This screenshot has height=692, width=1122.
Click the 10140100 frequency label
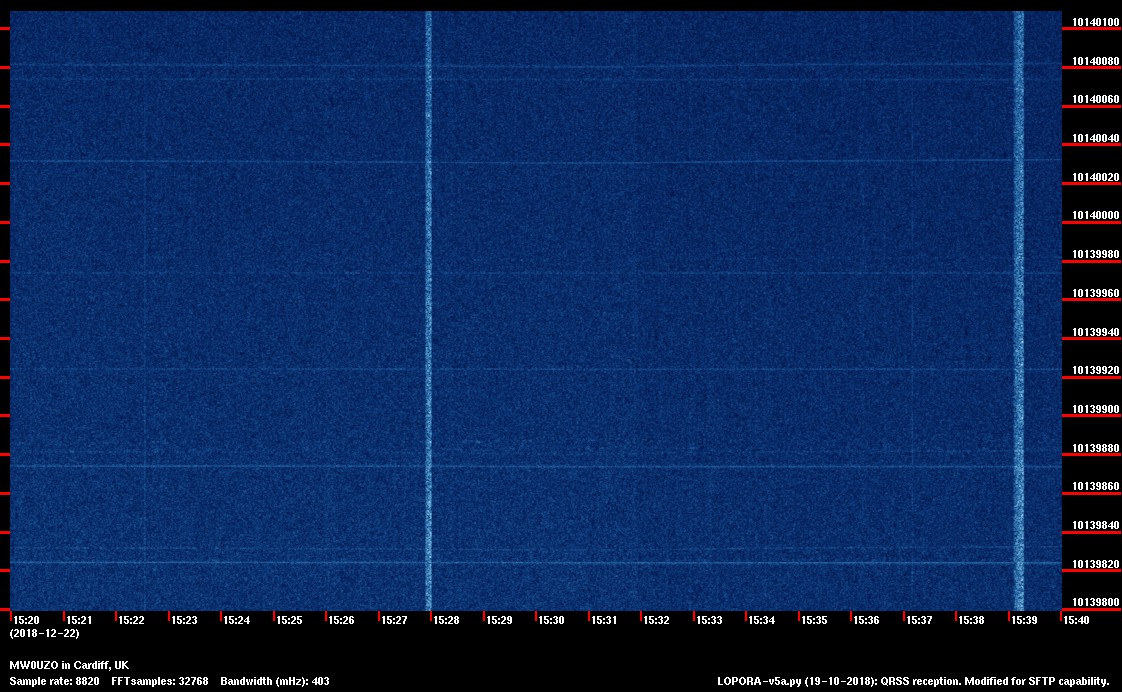pos(1096,22)
